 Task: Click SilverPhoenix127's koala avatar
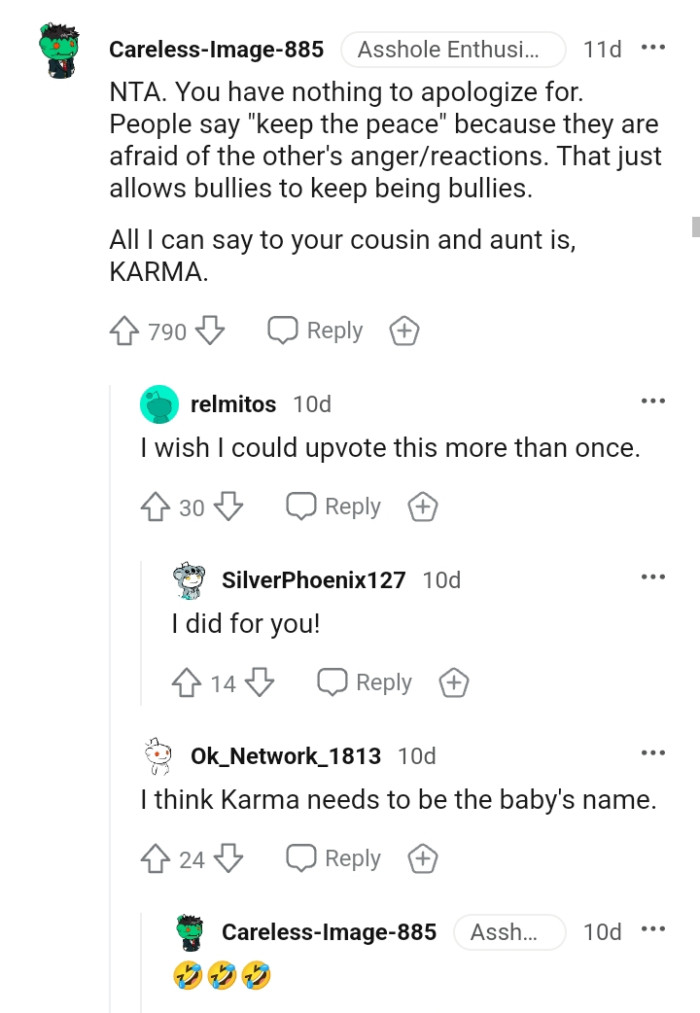189,579
